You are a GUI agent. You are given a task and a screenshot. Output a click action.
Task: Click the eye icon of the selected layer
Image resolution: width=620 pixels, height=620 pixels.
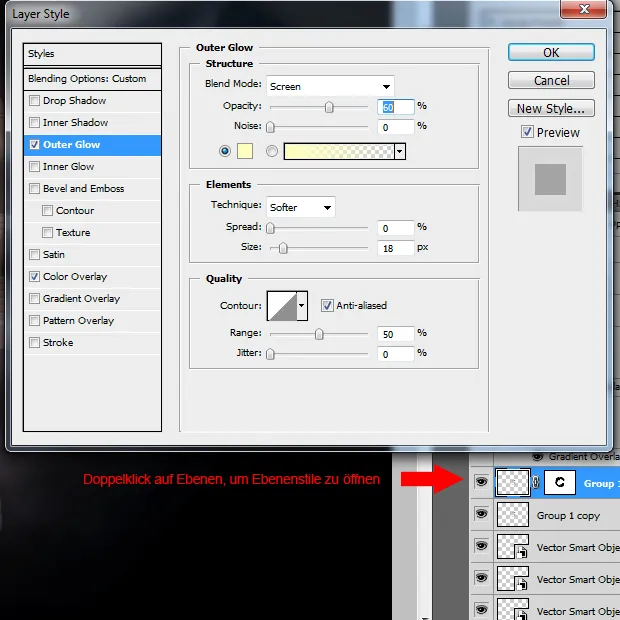481,482
